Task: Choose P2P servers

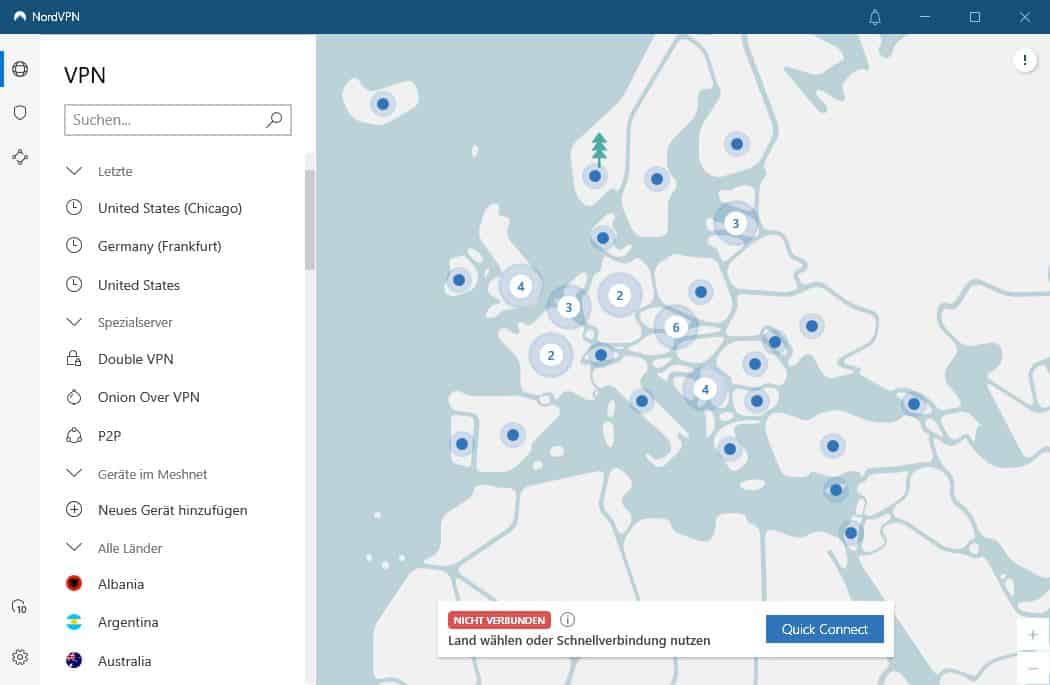Action: [x=109, y=436]
